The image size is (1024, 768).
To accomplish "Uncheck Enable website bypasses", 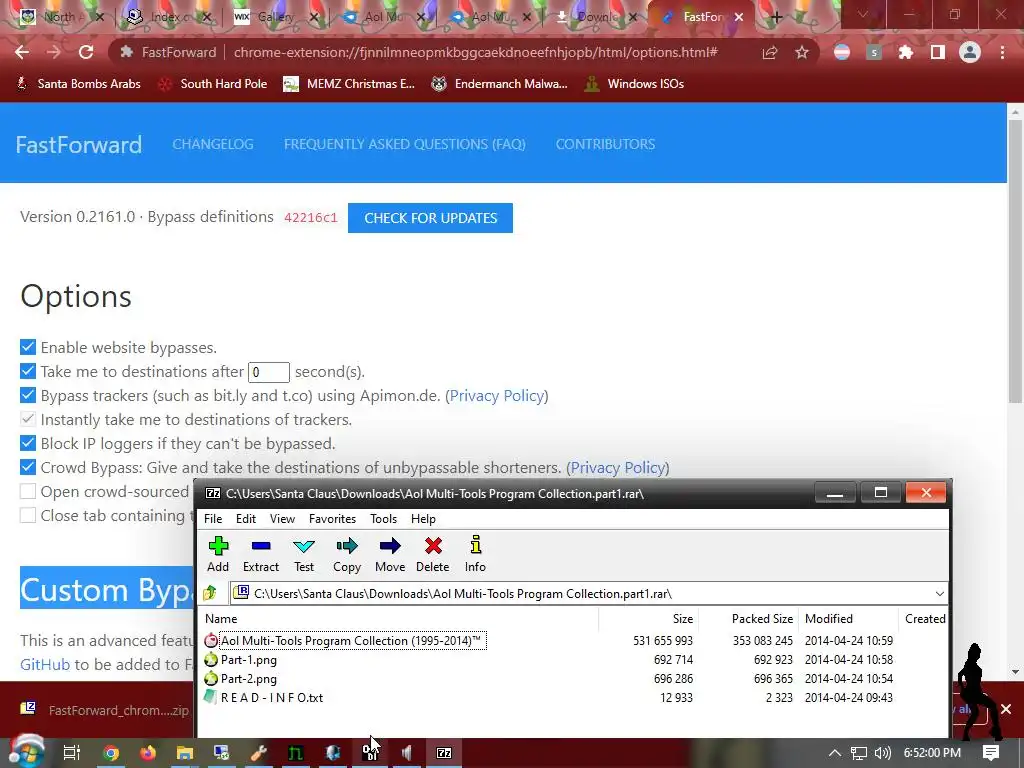I will click(27, 347).
